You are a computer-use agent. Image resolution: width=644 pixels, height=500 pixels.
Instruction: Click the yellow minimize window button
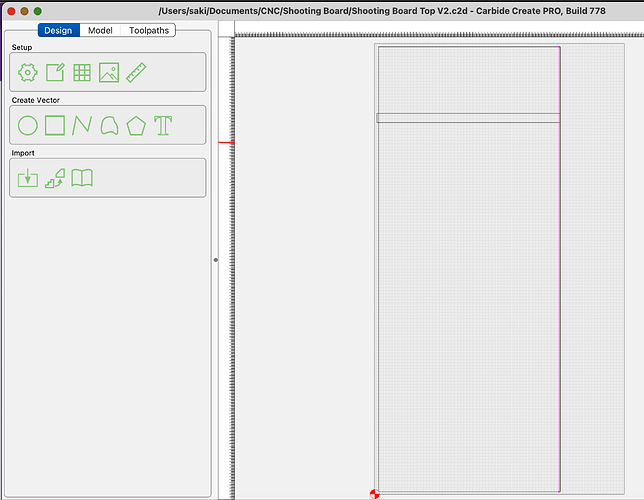click(24, 11)
